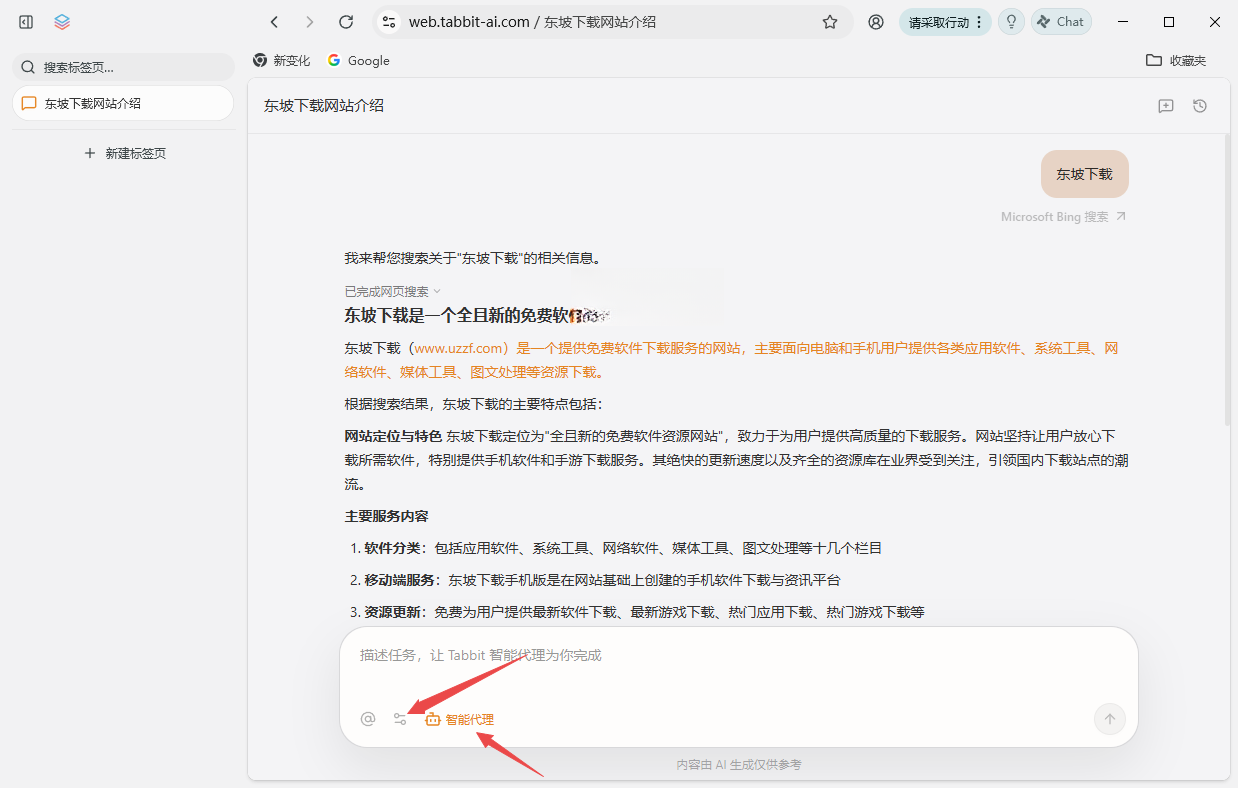Click the 主要服务内容 heading
The image size is (1238, 788).
pyautogui.click(x=387, y=516)
